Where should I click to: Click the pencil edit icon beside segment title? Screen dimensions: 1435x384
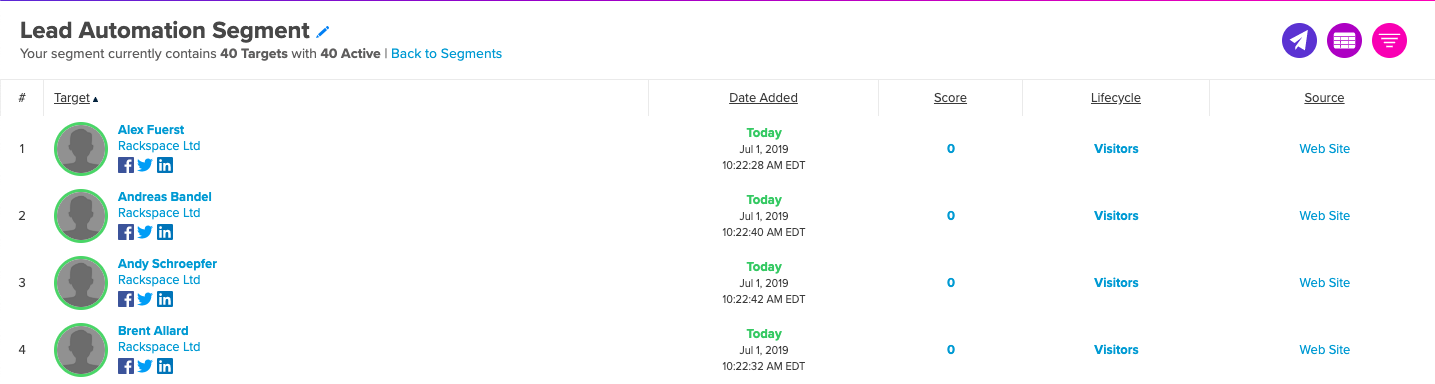tap(322, 32)
